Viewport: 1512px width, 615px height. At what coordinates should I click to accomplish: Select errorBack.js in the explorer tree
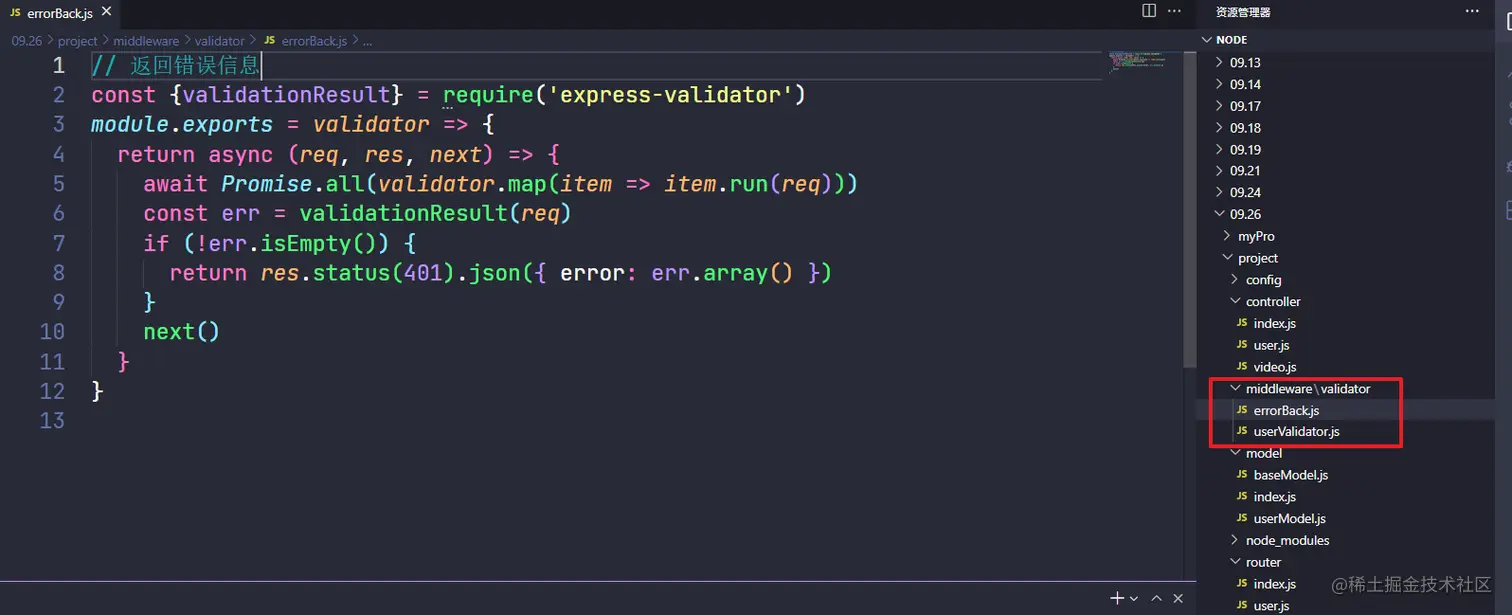coord(1286,410)
